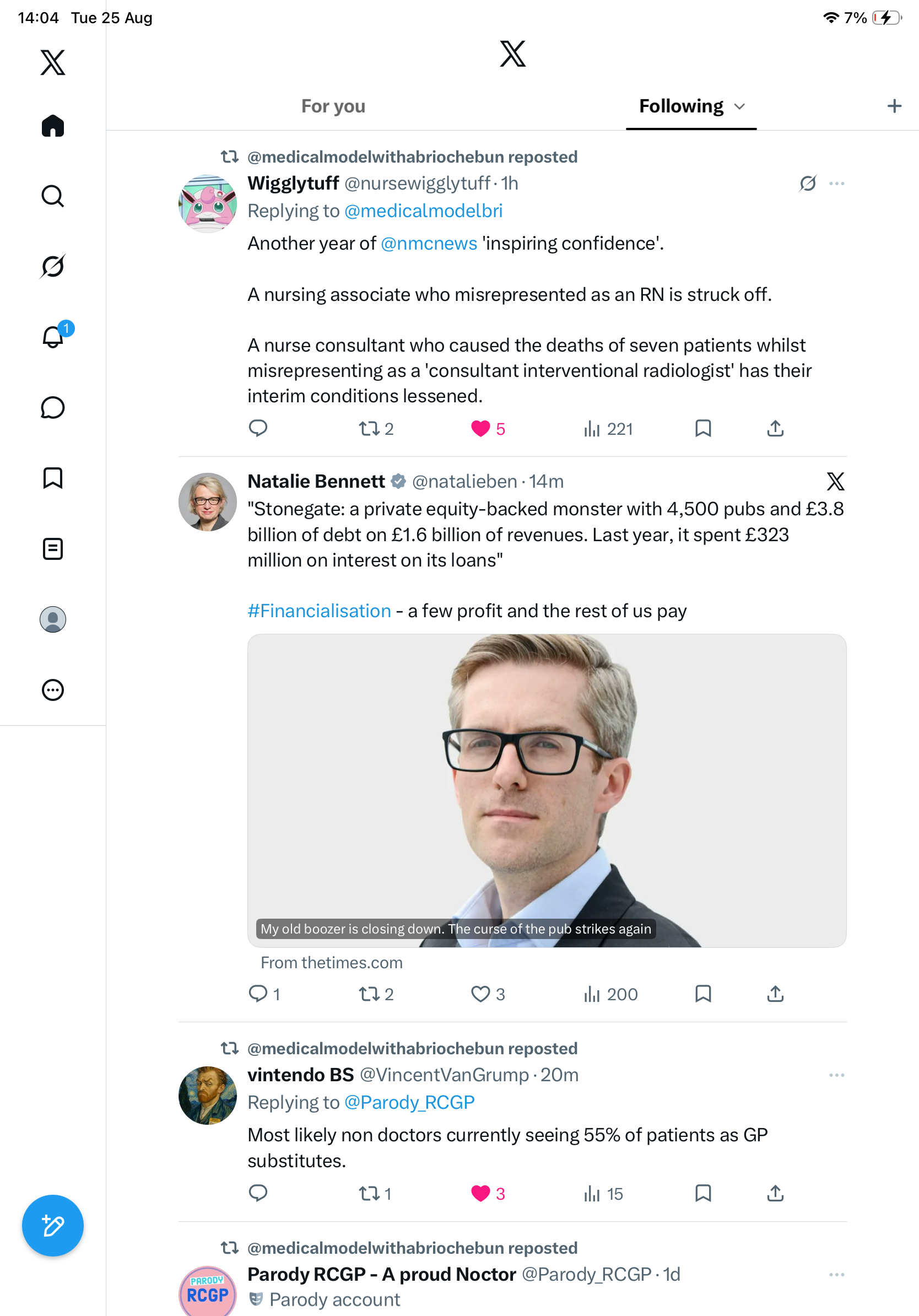Open the Lists icon in the sidebar

(x=53, y=548)
